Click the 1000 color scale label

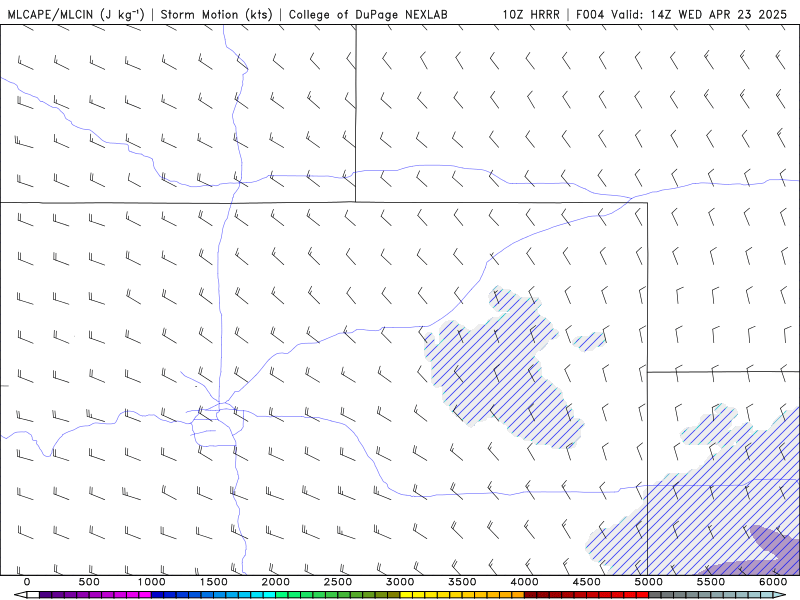[151, 582]
